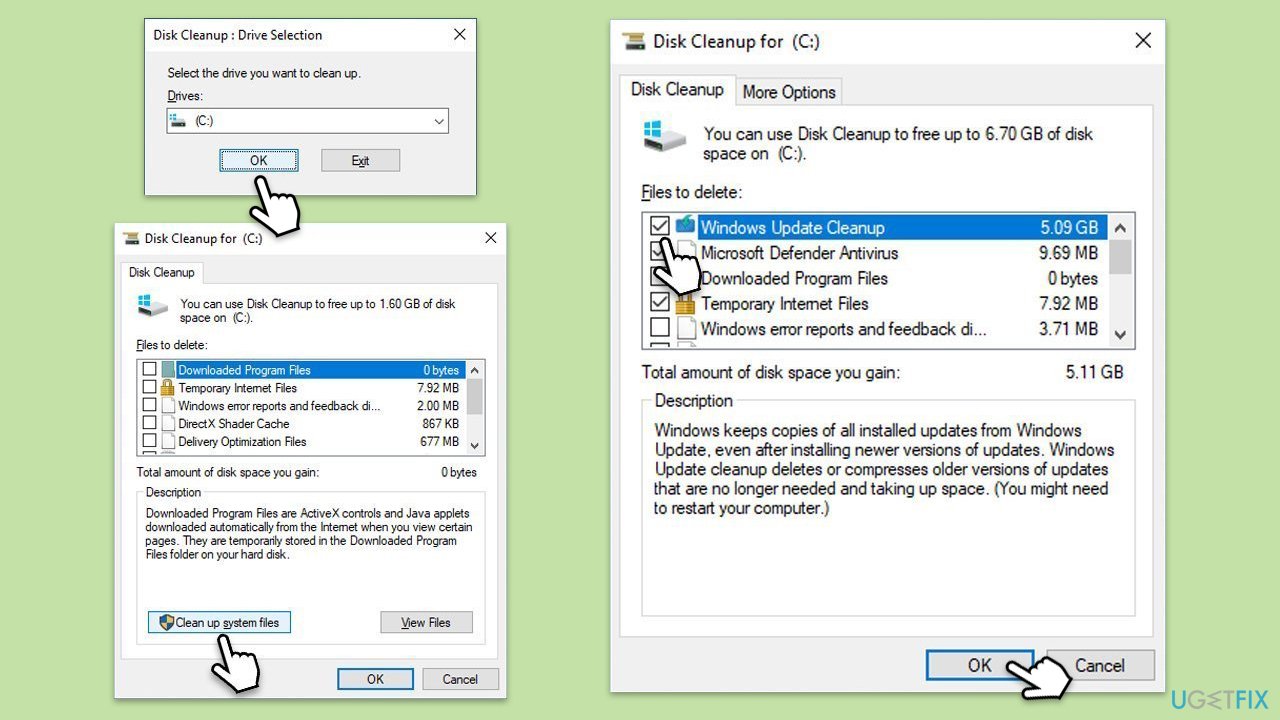Click the drive icon in the right cleanup window
The height and width of the screenshot is (720, 1280).
point(666,138)
